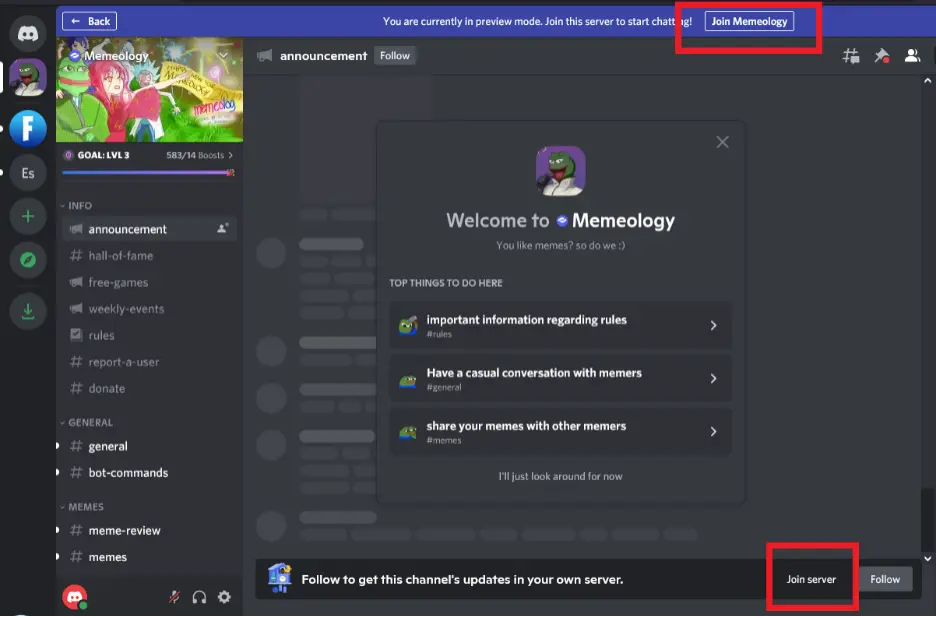Toggle headphones deafen in user panel
The image size is (936, 618).
(x=199, y=597)
